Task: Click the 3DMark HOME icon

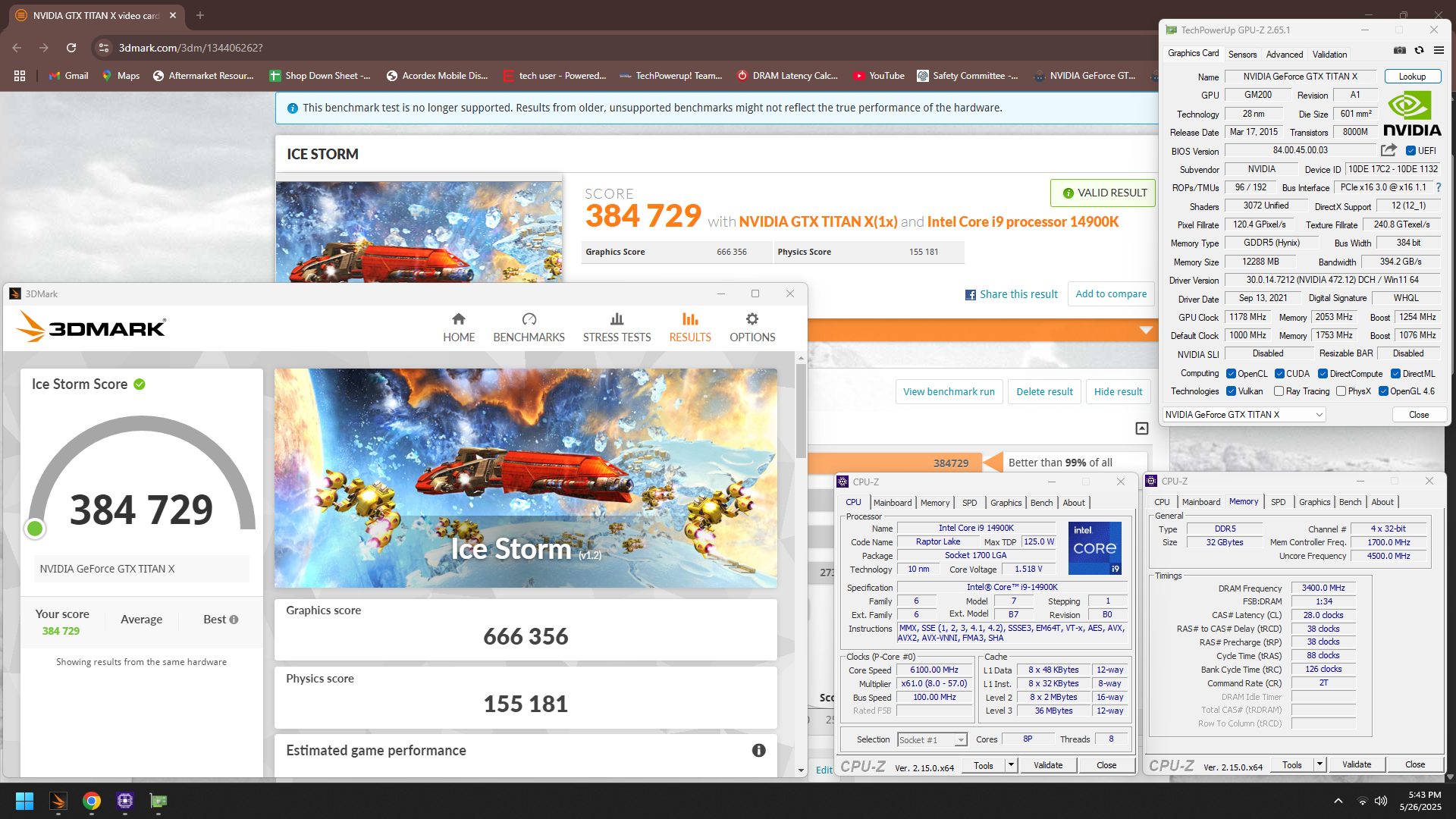Action: (459, 319)
